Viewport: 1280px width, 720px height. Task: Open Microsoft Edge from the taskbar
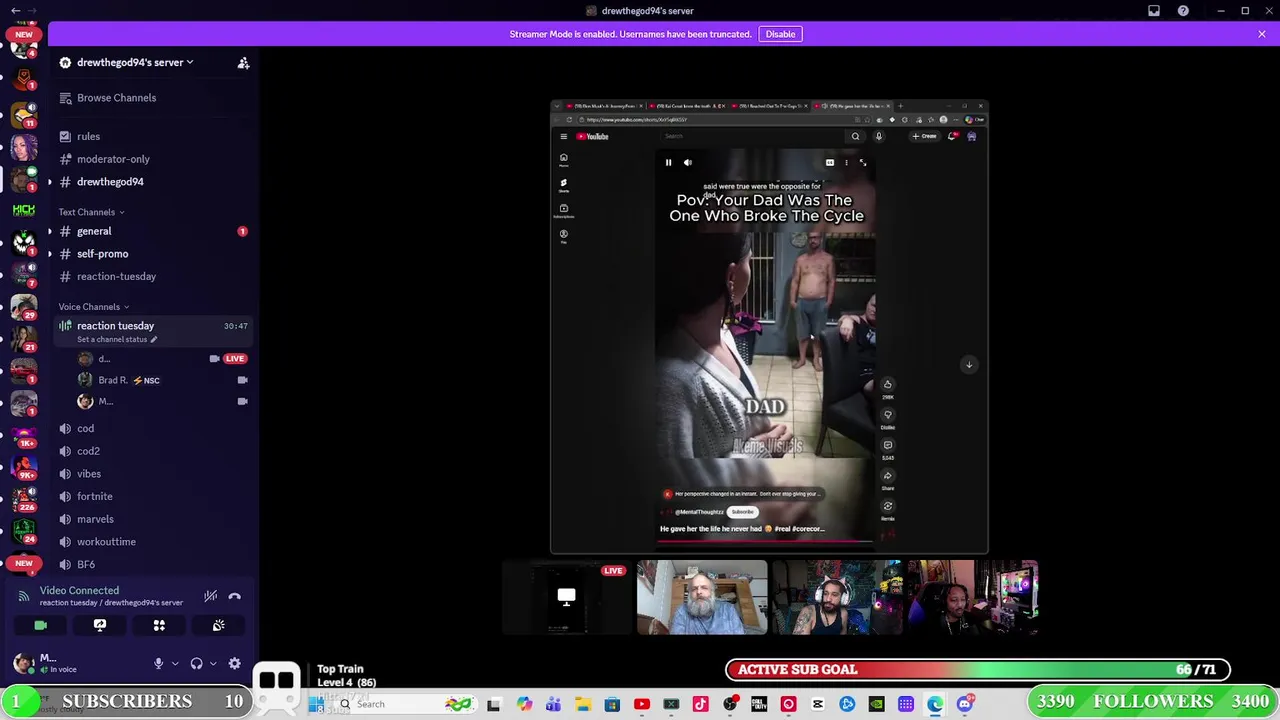935,704
